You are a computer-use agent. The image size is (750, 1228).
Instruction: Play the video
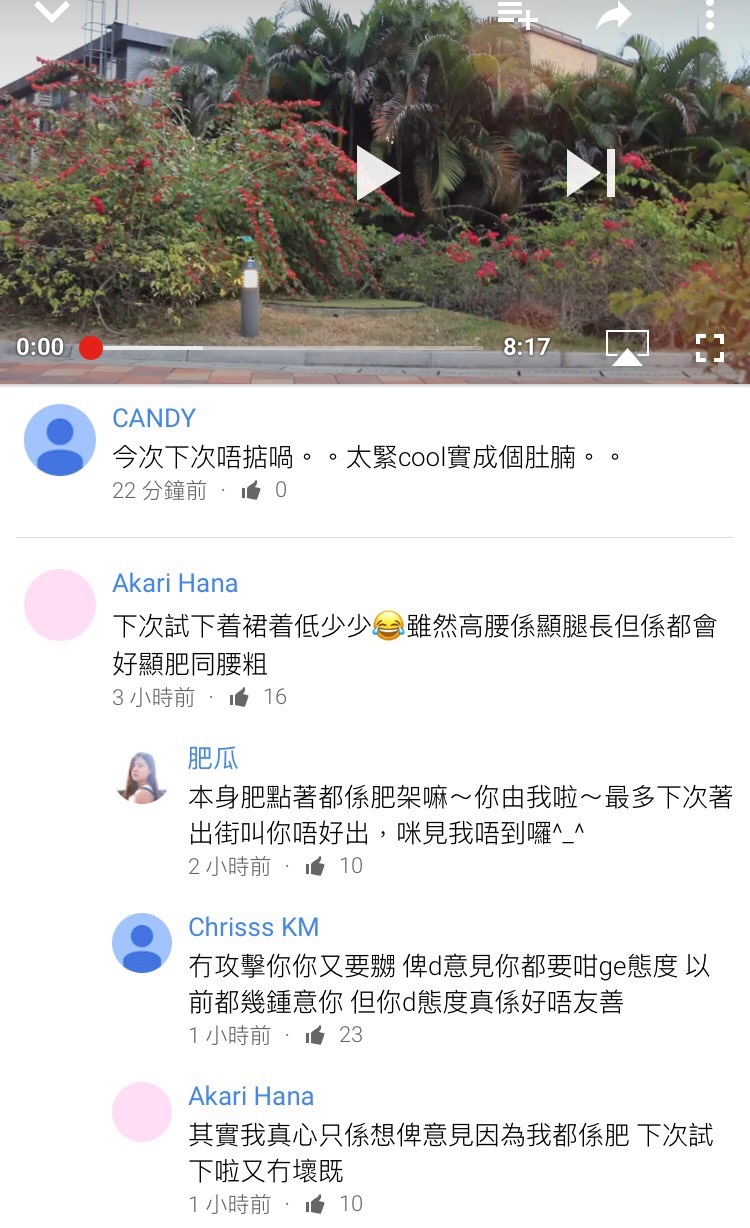pos(378,173)
